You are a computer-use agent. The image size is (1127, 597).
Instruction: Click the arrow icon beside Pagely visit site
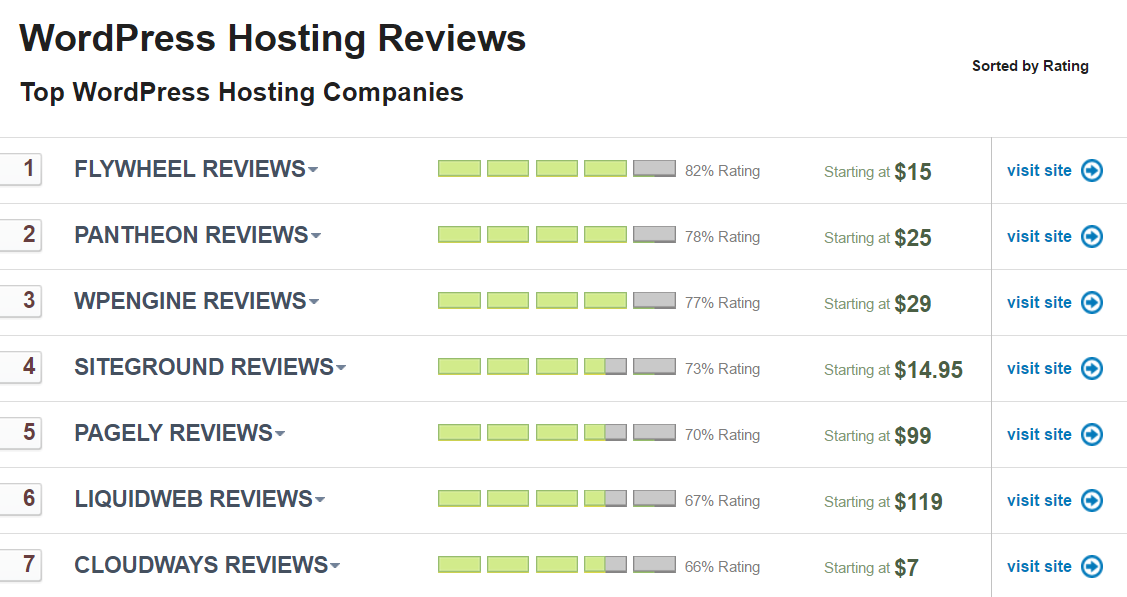point(1092,435)
